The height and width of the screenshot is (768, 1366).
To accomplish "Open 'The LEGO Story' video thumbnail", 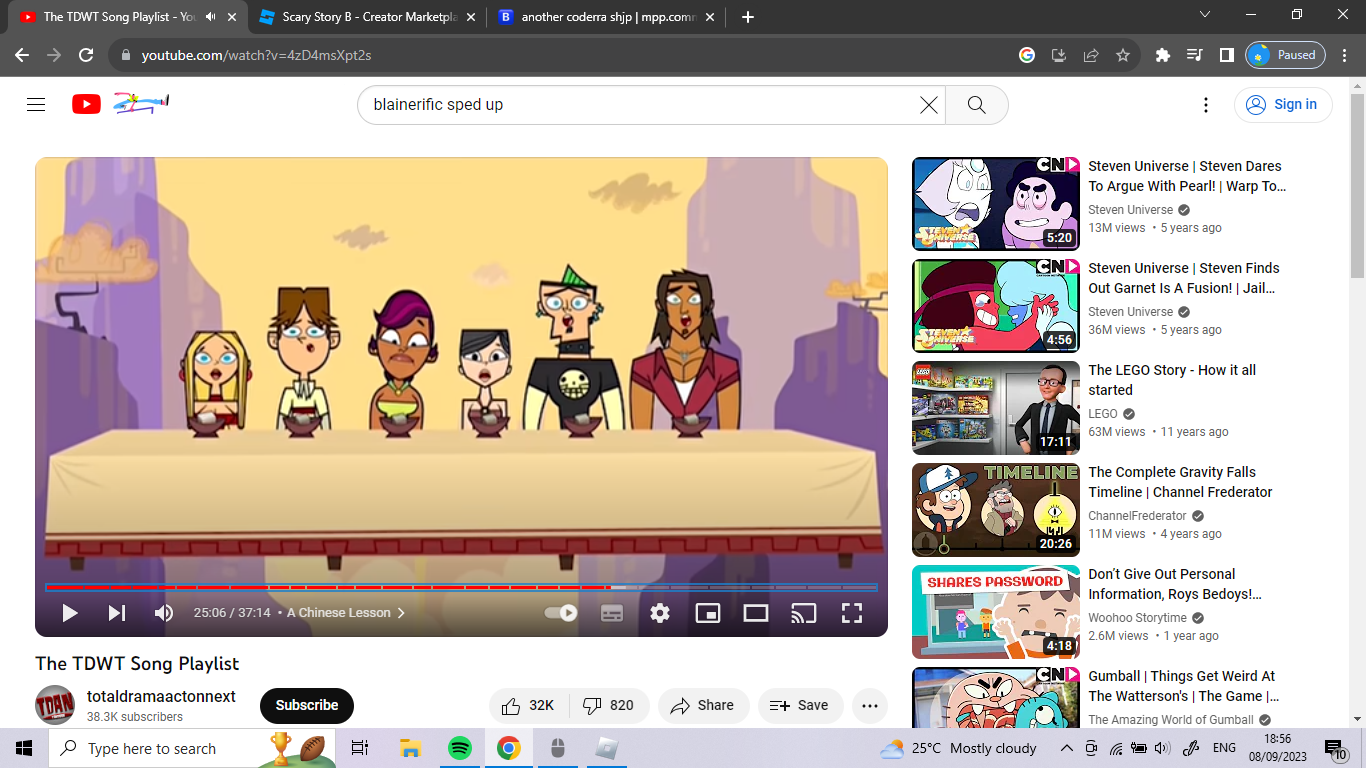I will point(996,407).
